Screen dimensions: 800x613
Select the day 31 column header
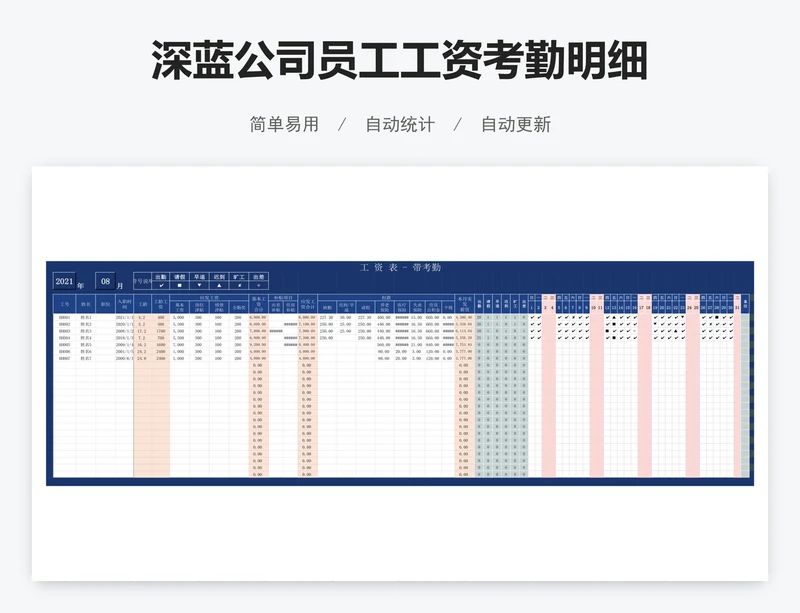tap(737, 308)
